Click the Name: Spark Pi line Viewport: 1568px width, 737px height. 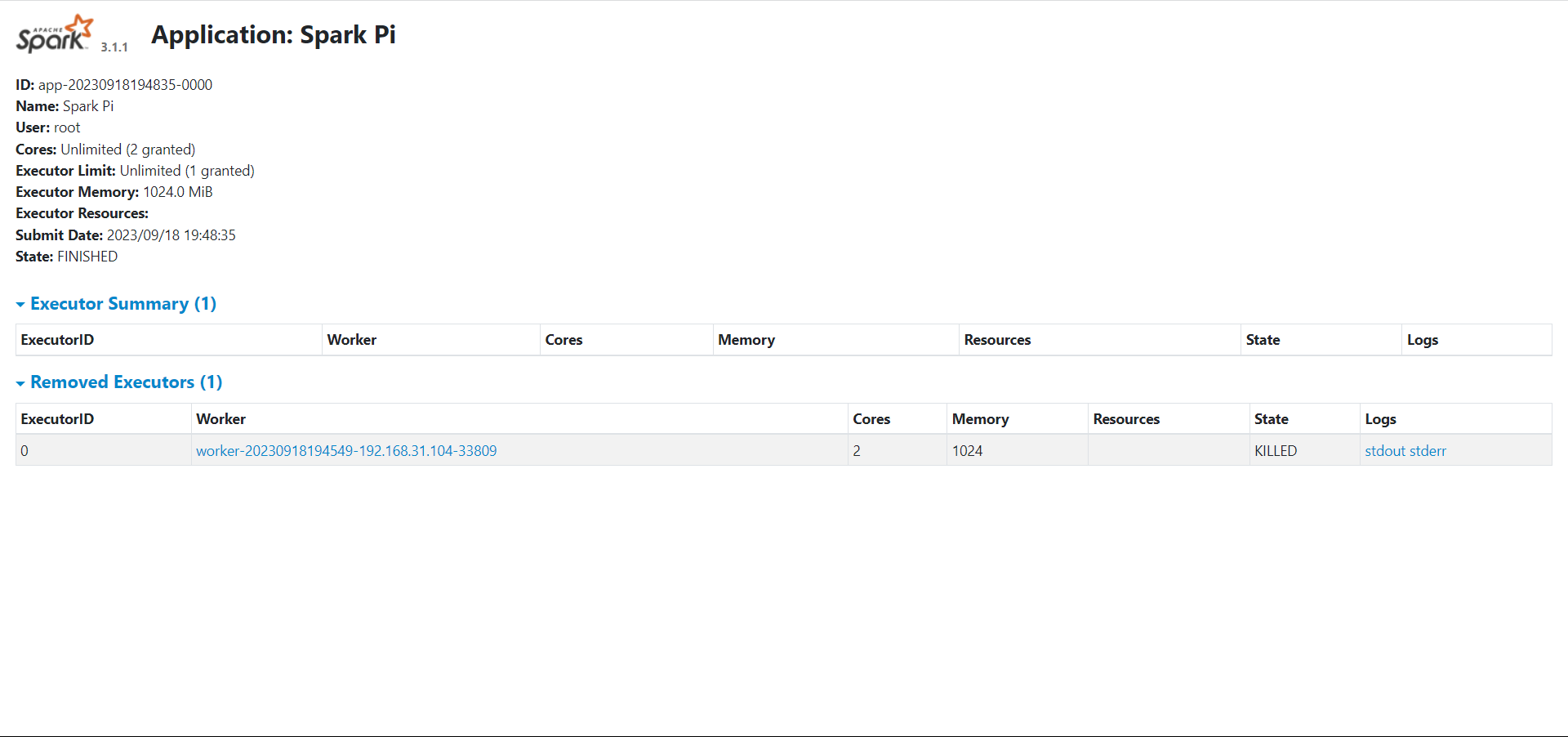point(65,106)
